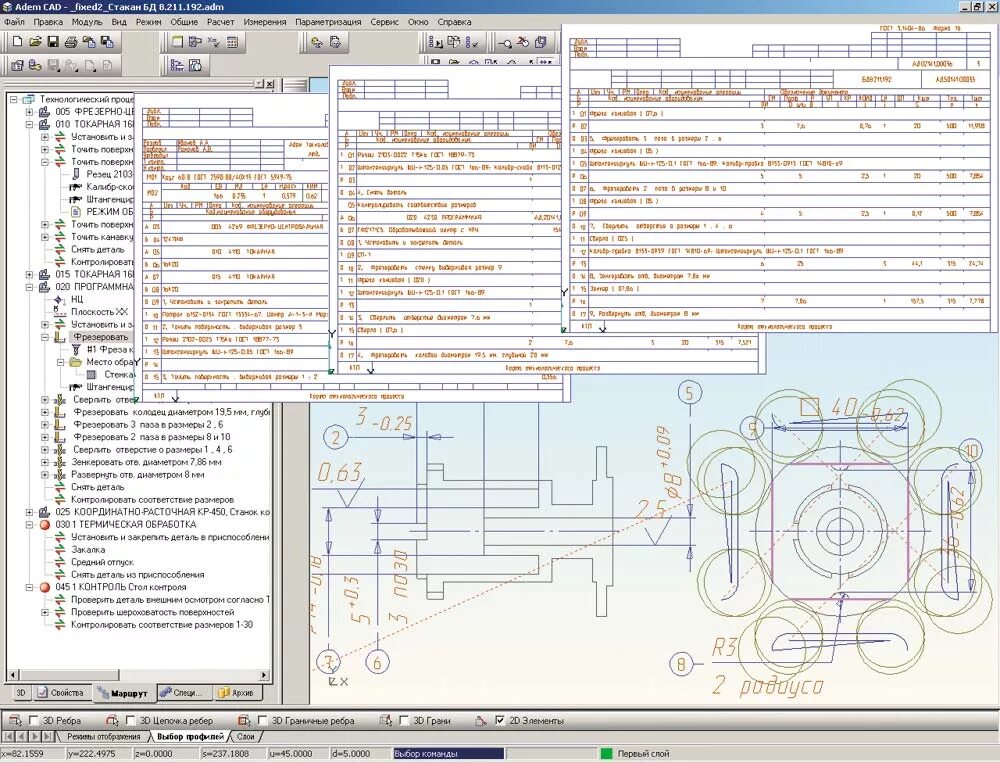Collapse the 030 1 ТЕРМИЧЕСКАЯ ОБРАБОТКА node
The image size is (1000, 763).
point(29,524)
